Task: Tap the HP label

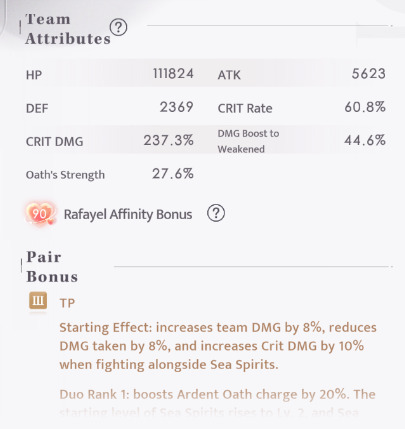Action: point(34,75)
